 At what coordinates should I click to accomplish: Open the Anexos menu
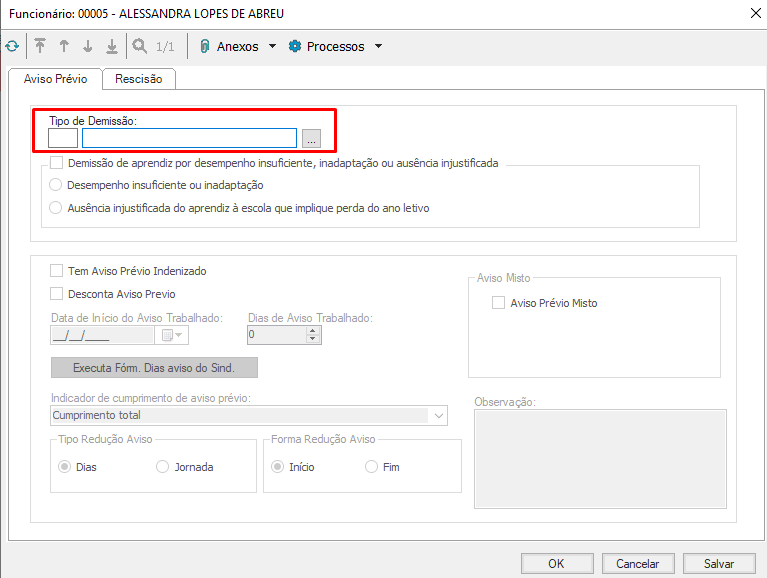[238, 46]
